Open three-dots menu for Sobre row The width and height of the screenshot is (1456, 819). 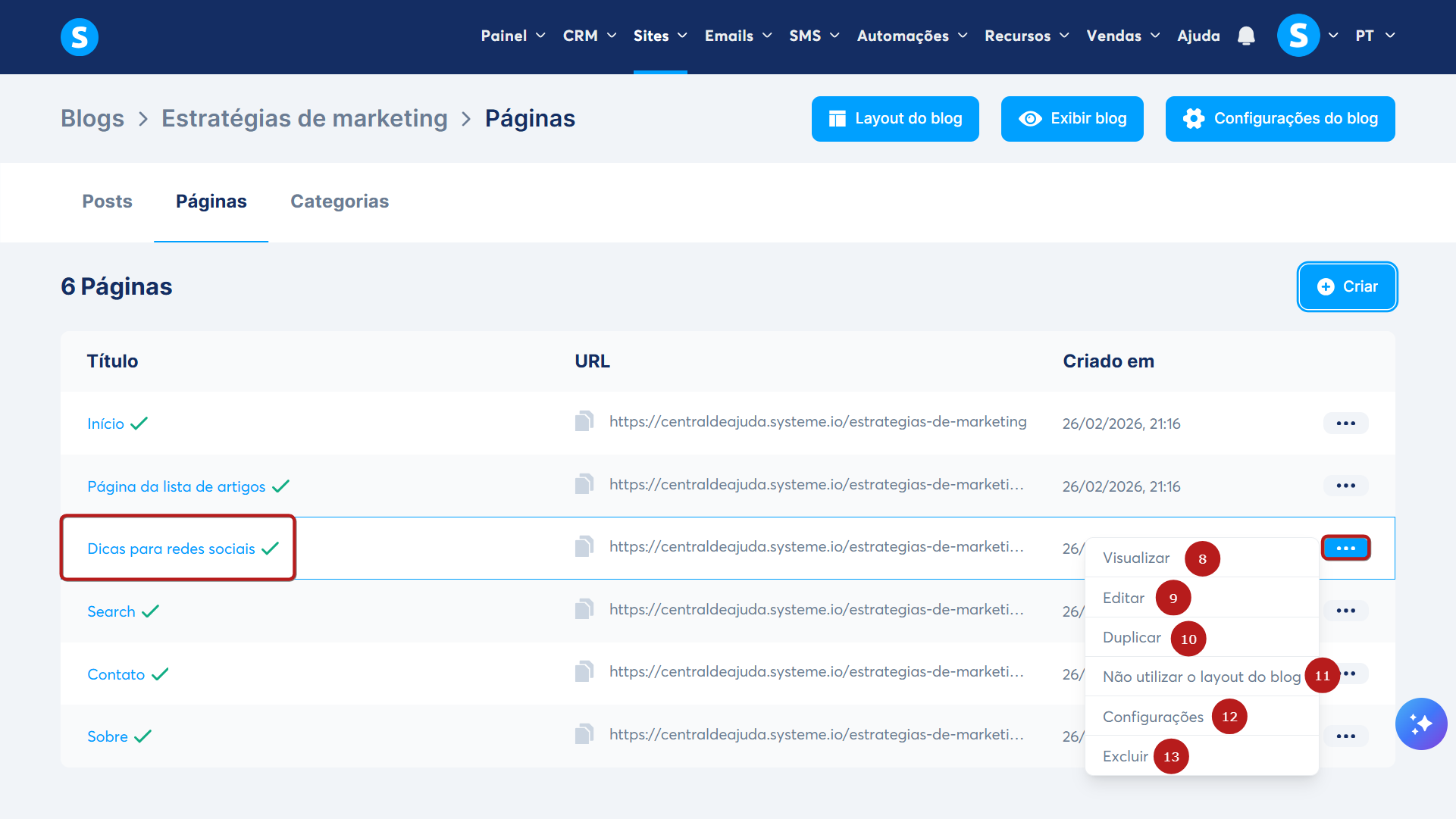point(1345,736)
